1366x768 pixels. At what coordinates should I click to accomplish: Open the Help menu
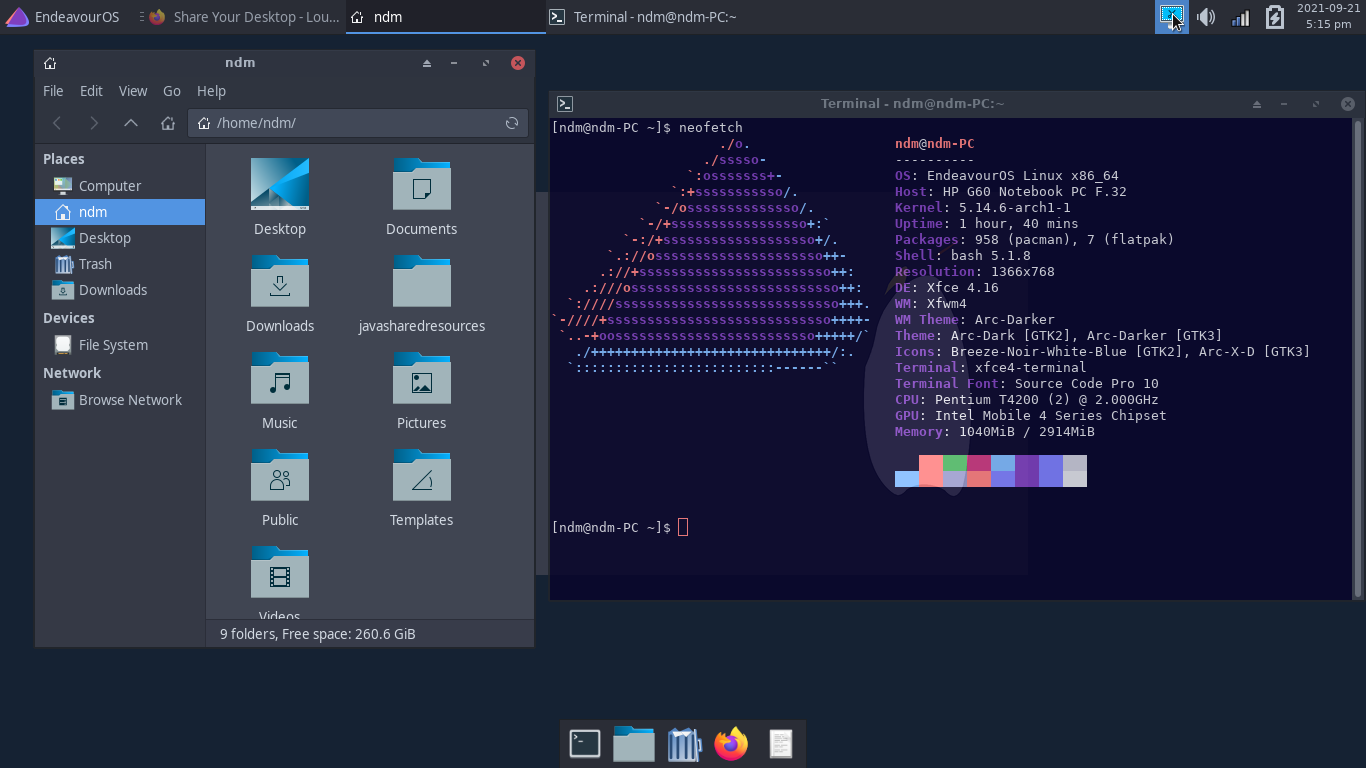(211, 91)
